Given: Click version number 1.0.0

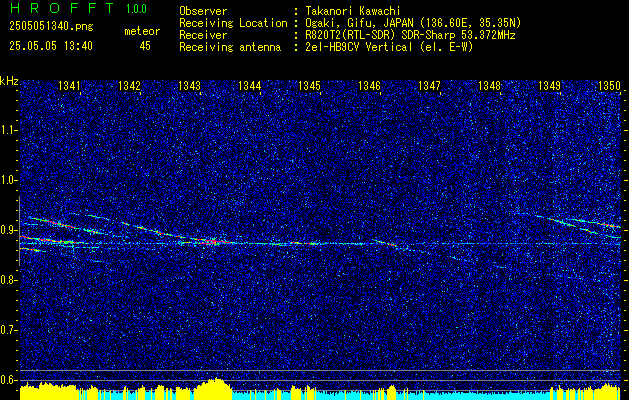Looking at the screenshot, I should pyautogui.click(x=136, y=8).
